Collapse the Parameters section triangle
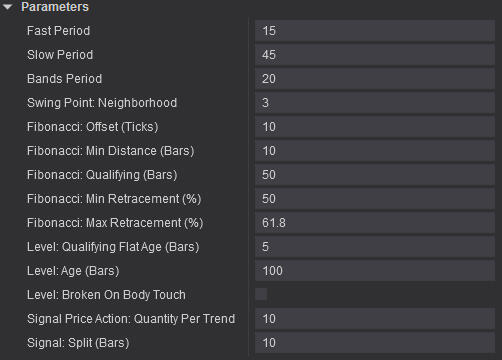 pyautogui.click(x=7, y=7)
